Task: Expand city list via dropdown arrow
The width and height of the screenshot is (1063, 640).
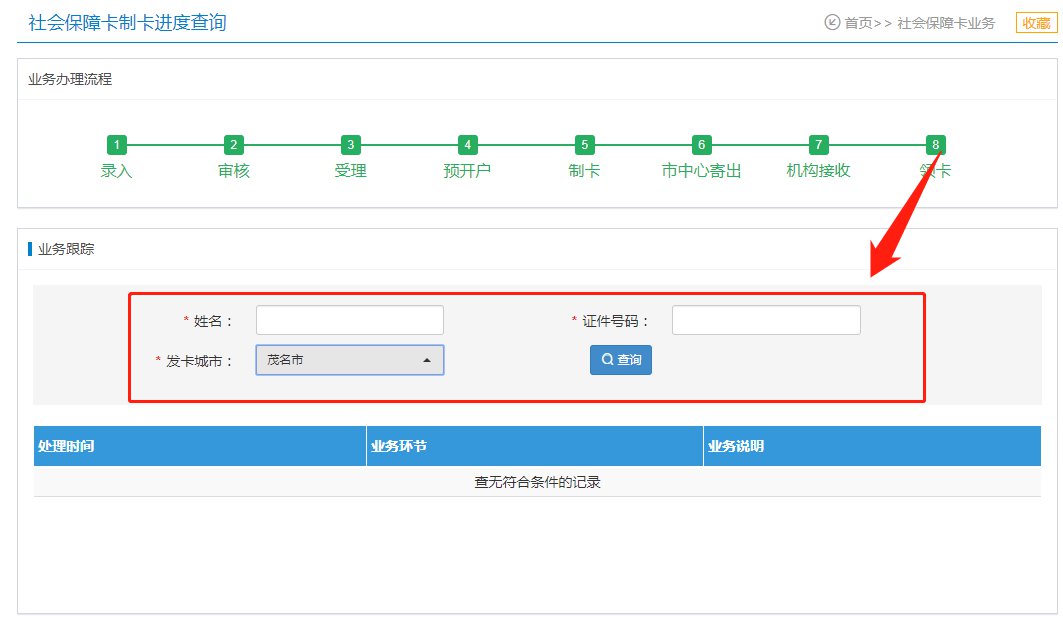Action: tap(427, 360)
